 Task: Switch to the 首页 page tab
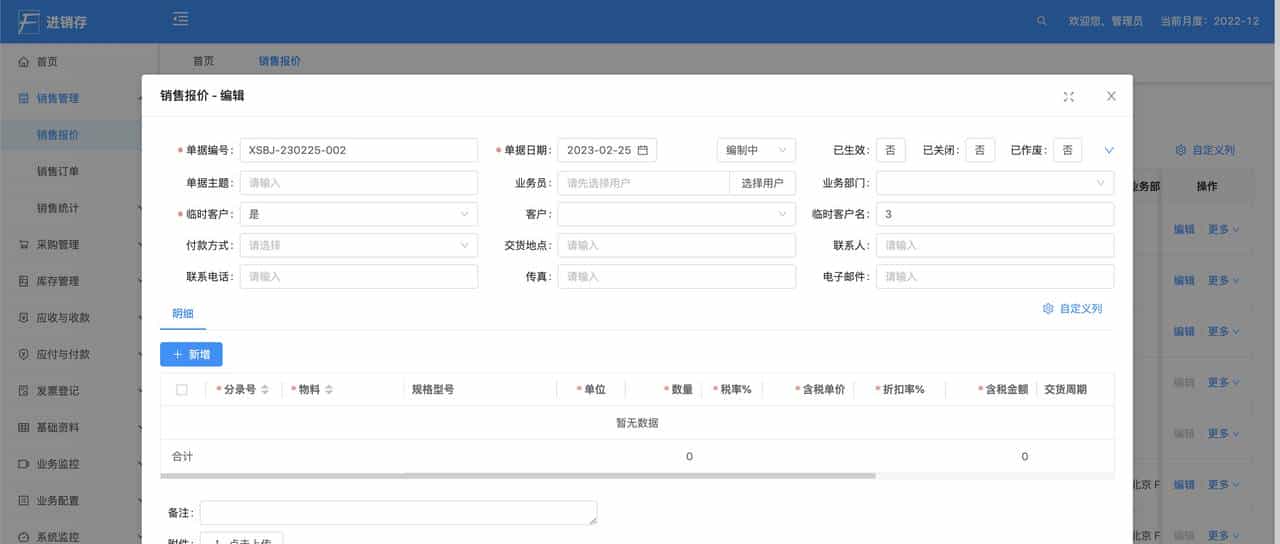tap(204, 61)
